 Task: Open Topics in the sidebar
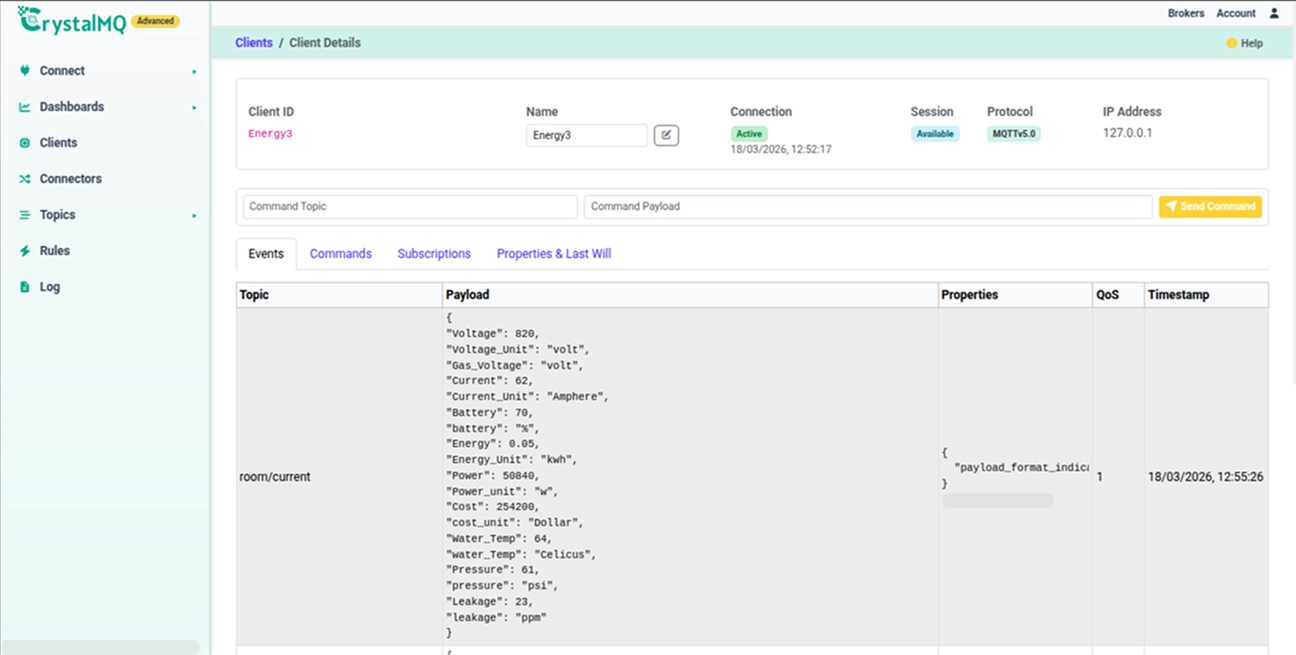tap(57, 215)
